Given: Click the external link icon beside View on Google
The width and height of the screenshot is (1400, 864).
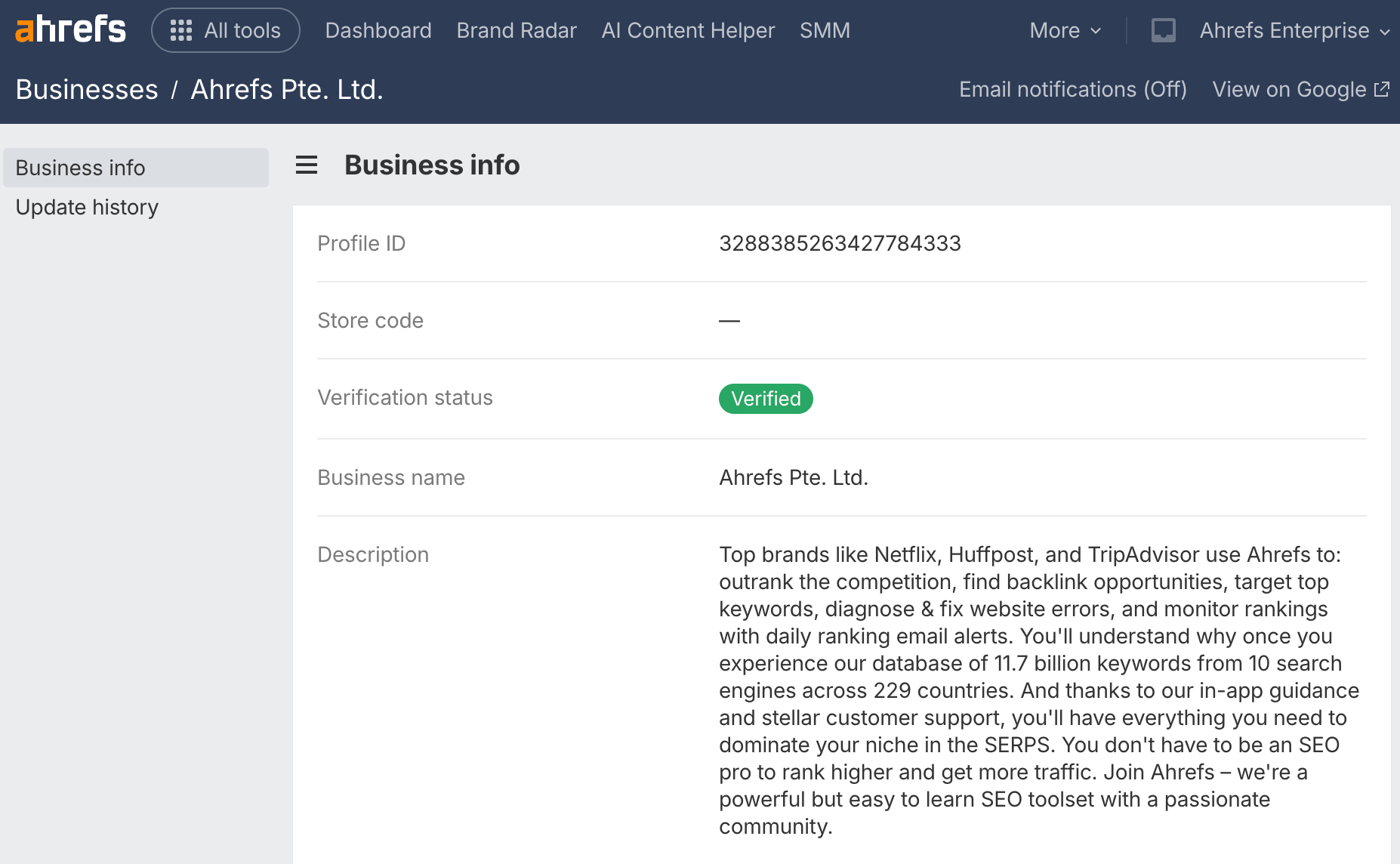Looking at the screenshot, I should click(x=1381, y=90).
